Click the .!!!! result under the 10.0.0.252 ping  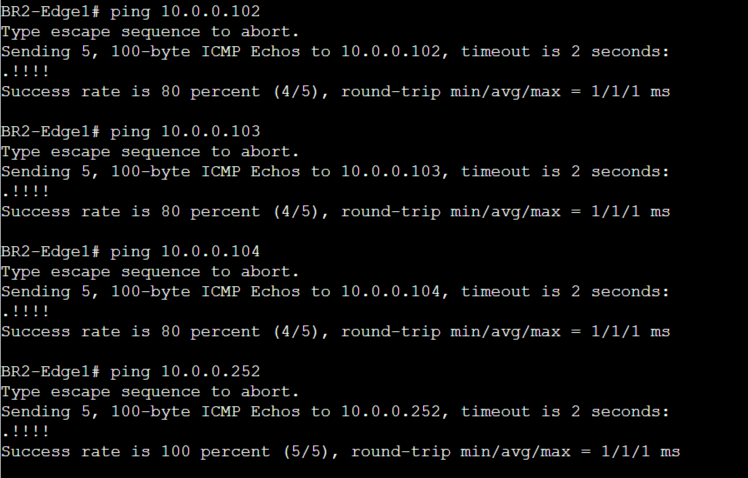tap(25, 432)
